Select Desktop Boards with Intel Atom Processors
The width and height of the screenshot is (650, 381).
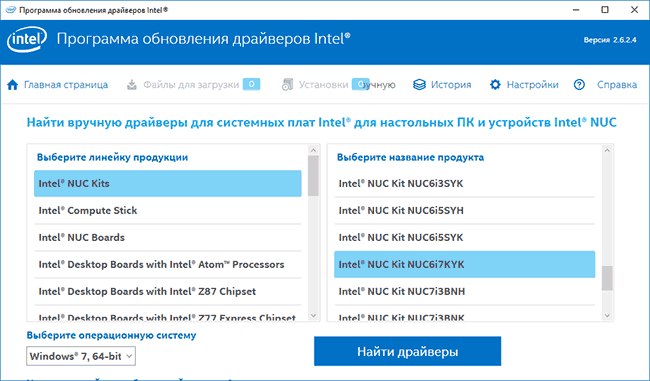click(167, 264)
